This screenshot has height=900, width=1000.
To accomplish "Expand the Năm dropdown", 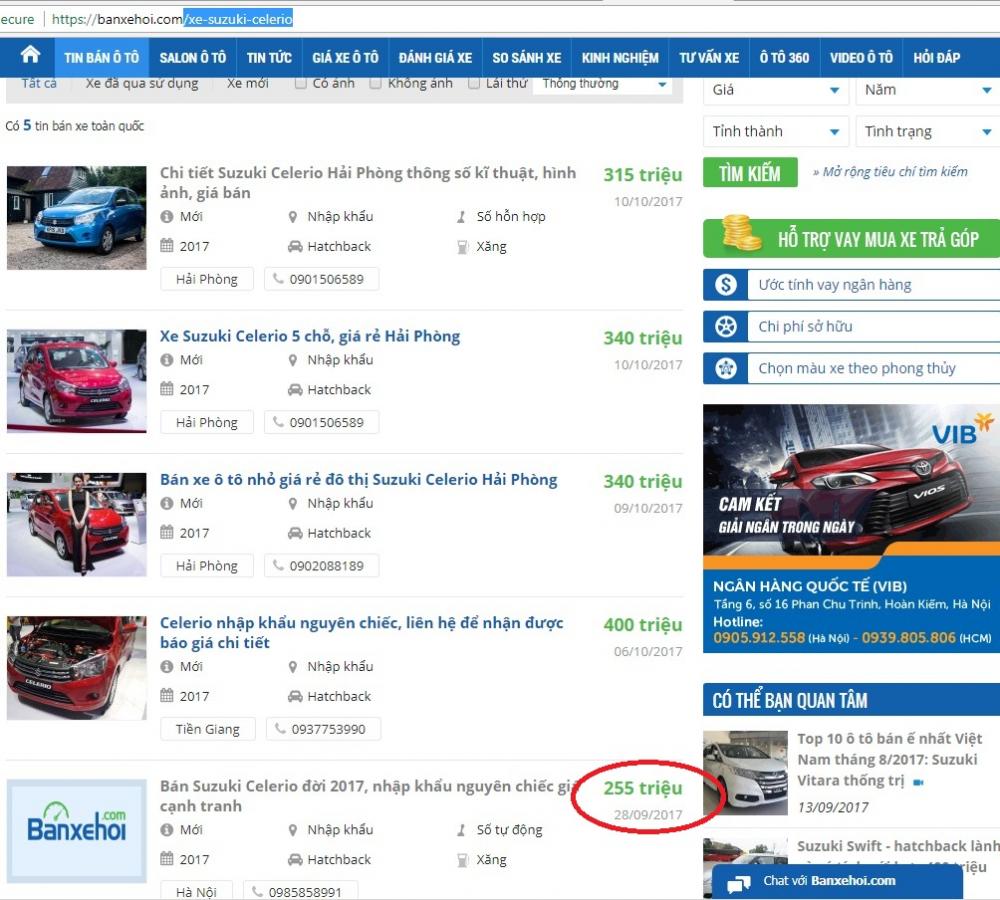I will tap(928, 90).
